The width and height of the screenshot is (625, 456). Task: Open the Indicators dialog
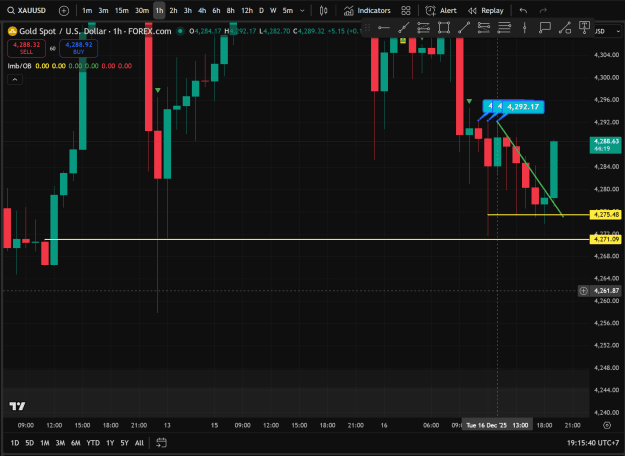tap(367, 11)
